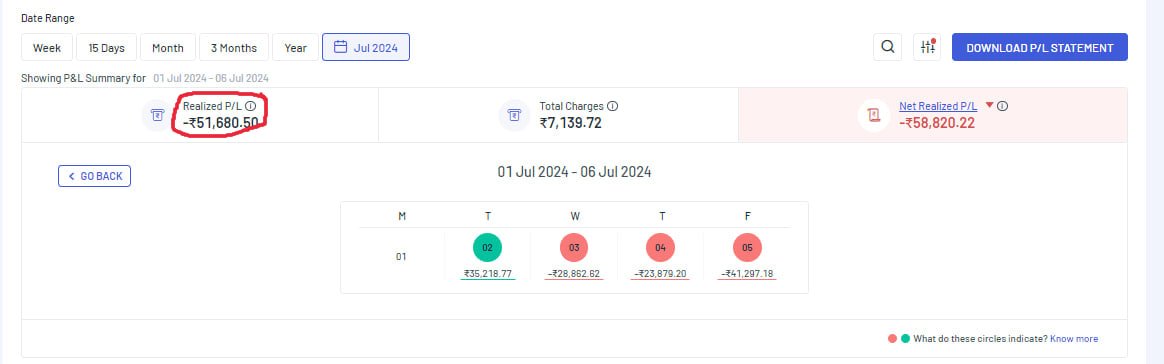The width and height of the screenshot is (1164, 364).
Task: Click DOWNLOAD P/L STATEMENT button
Action: click(x=1039, y=48)
